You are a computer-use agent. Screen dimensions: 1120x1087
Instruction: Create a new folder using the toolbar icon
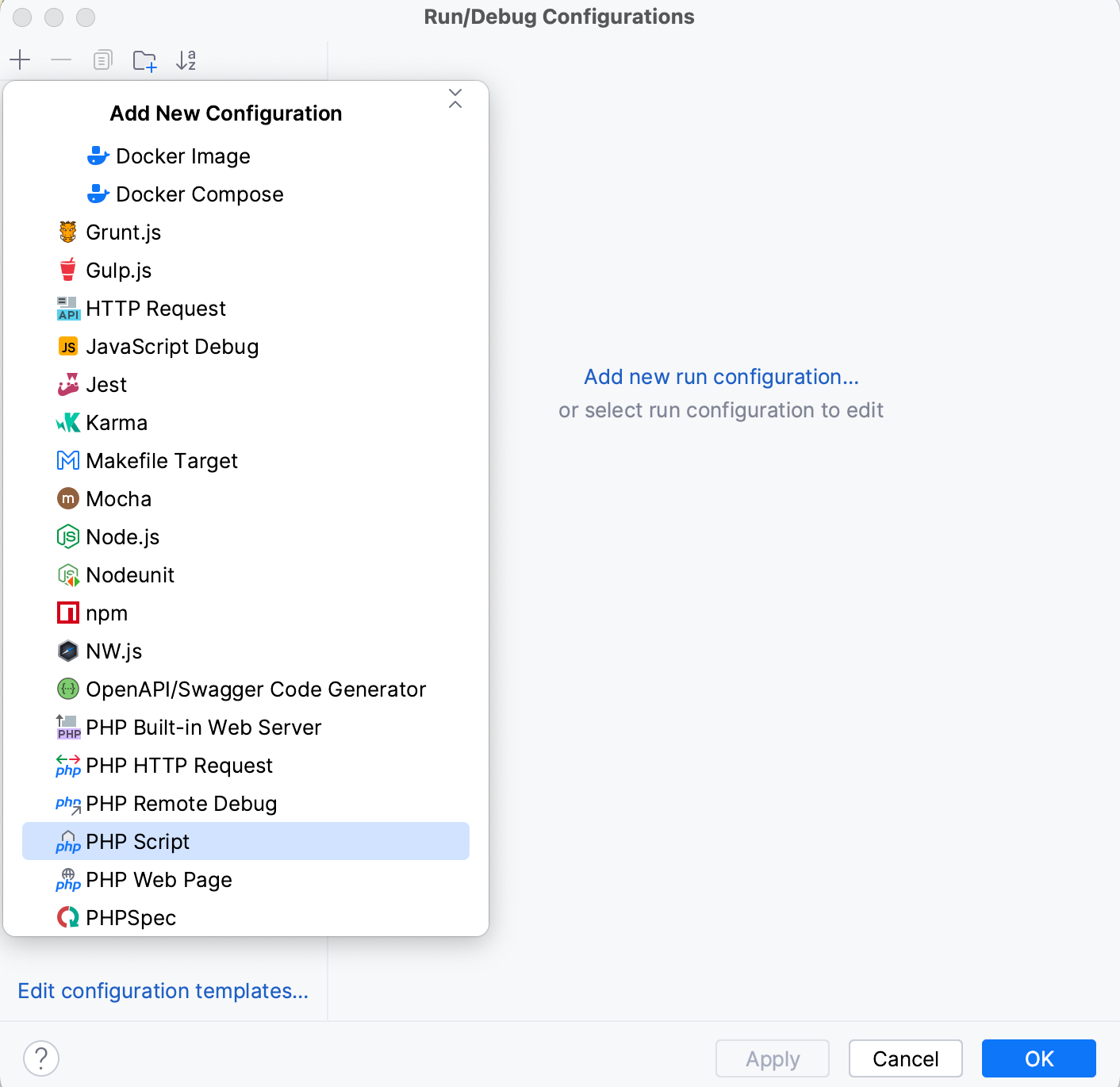click(x=144, y=60)
